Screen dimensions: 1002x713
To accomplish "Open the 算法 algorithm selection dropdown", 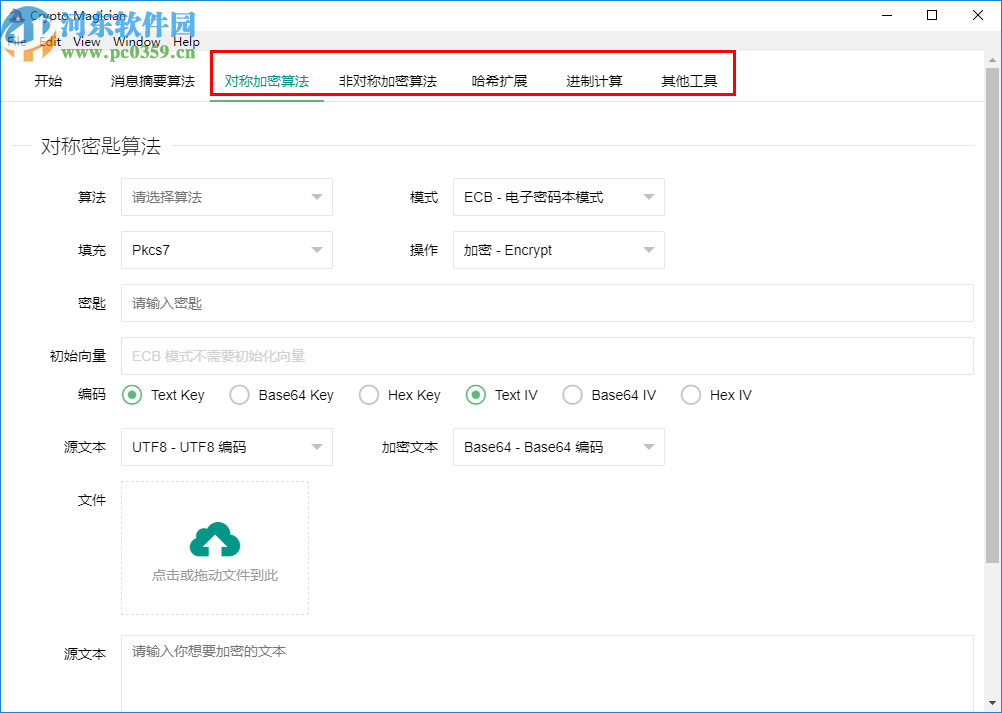I will pyautogui.click(x=226, y=197).
